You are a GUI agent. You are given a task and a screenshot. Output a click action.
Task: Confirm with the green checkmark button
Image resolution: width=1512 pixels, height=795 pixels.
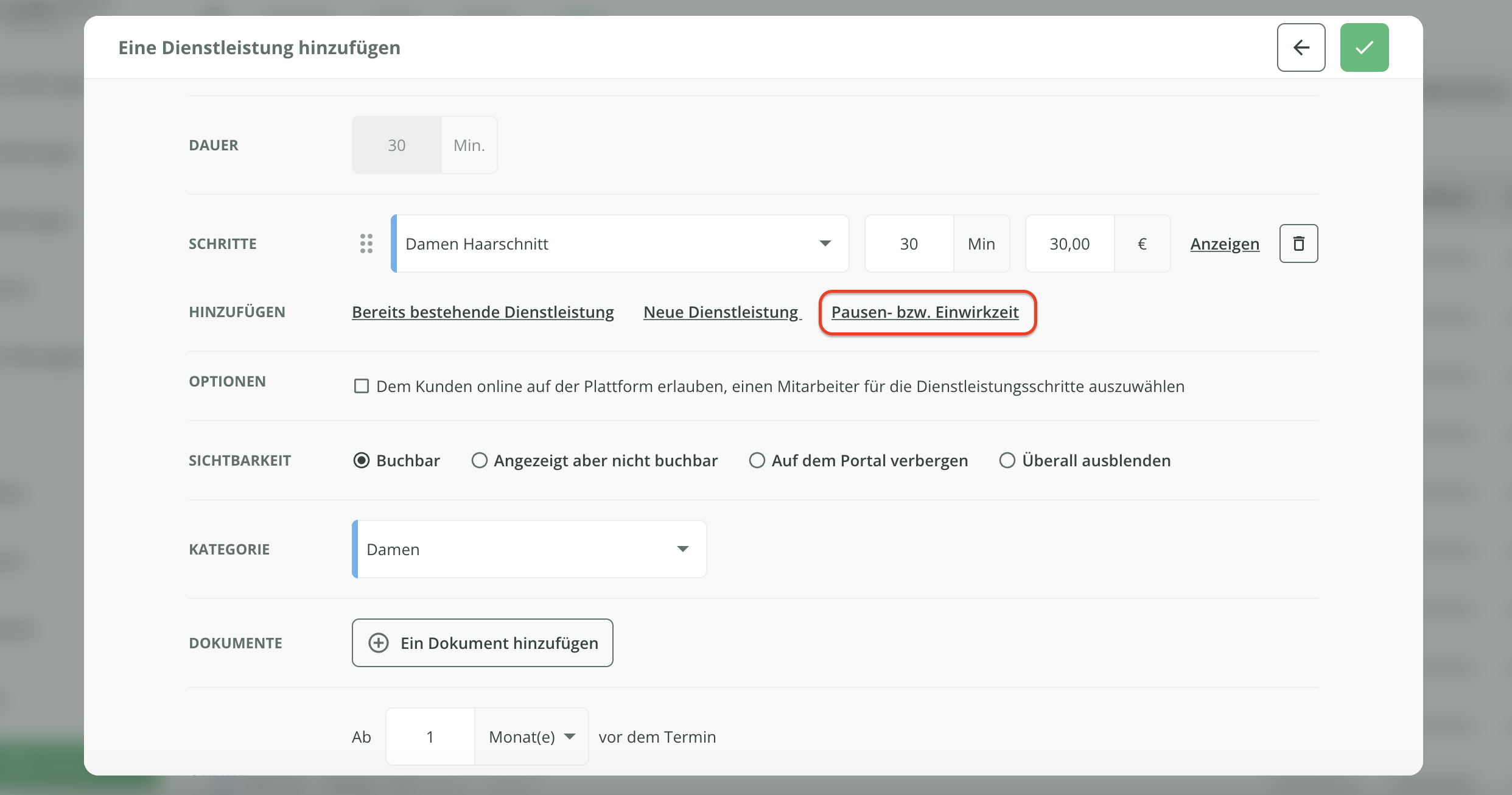(x=1364, y=47)
